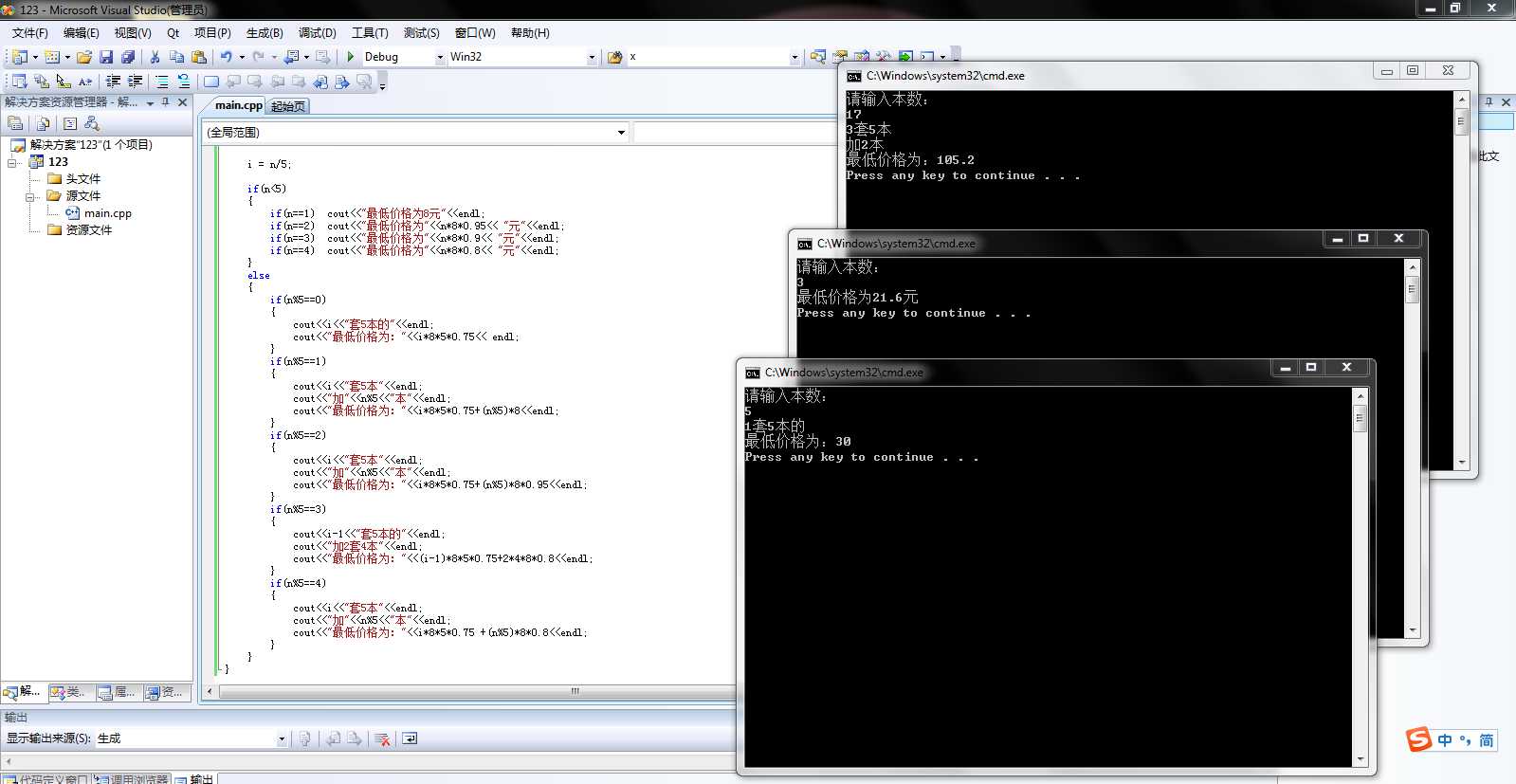Click the Open File folder icon
Image resolution: width=1516 pixels, height=784 pixels.
click(84, 57)
